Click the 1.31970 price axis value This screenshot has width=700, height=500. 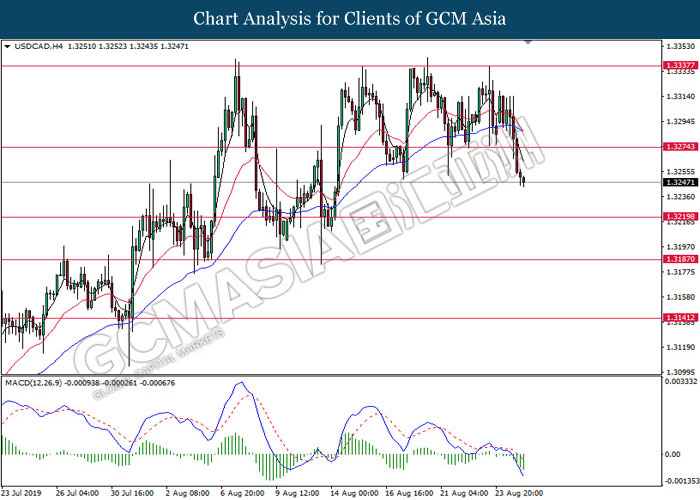[680, 246]
